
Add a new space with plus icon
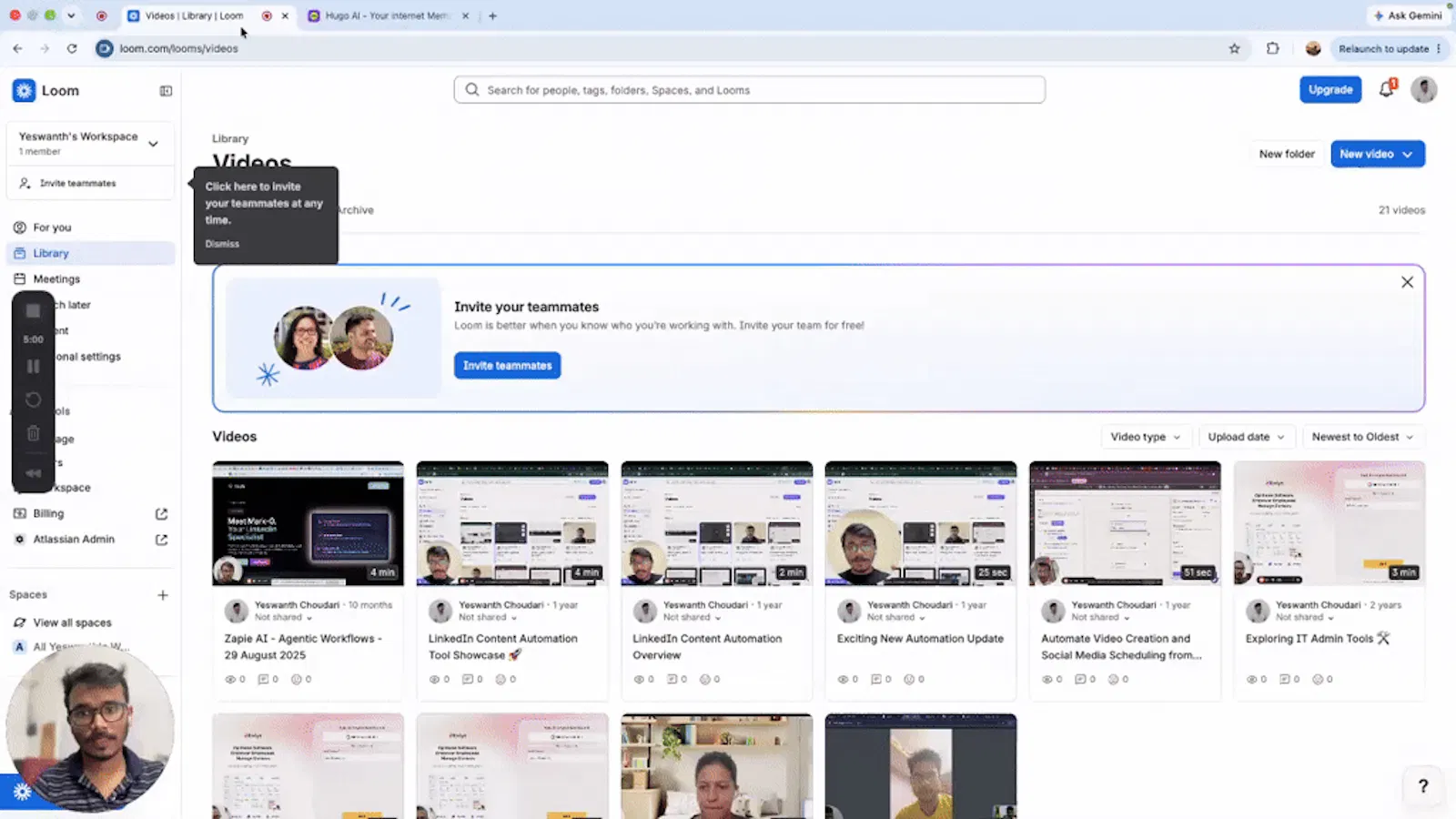[x=163, y=595]
